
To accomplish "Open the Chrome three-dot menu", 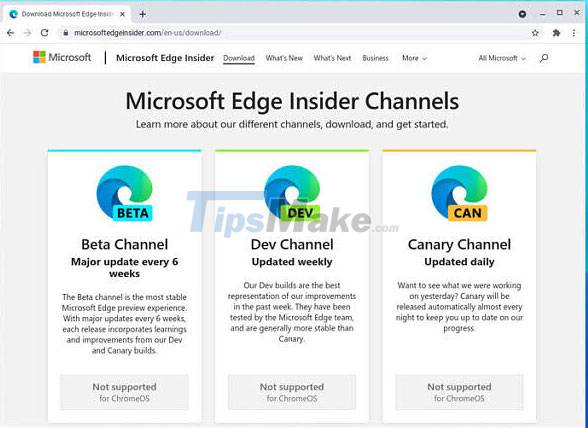I will pos(574,33).
